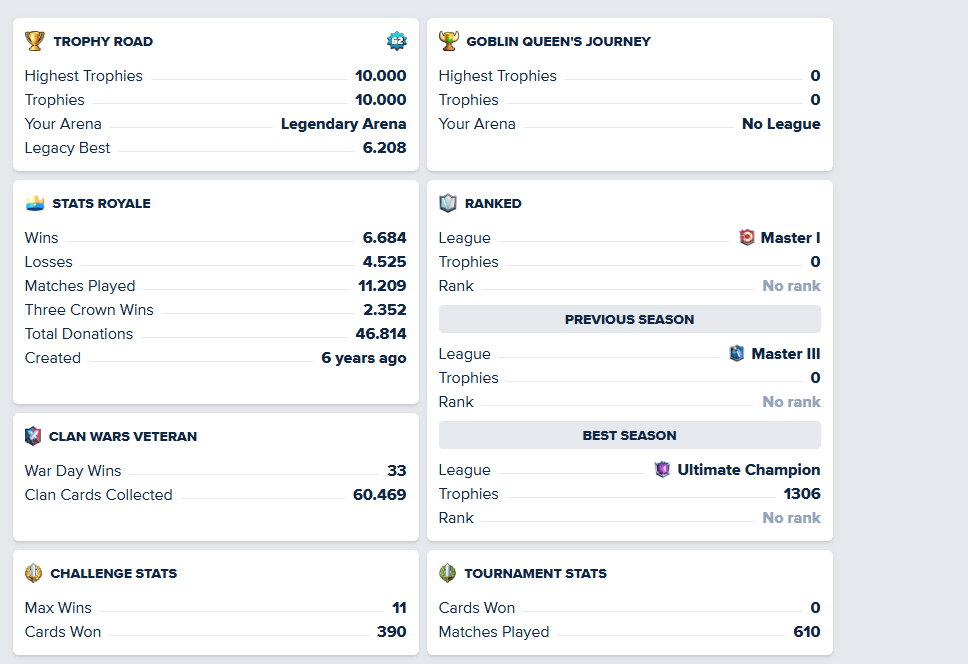Click the Total Donations value 46.814

coord(380,334)
